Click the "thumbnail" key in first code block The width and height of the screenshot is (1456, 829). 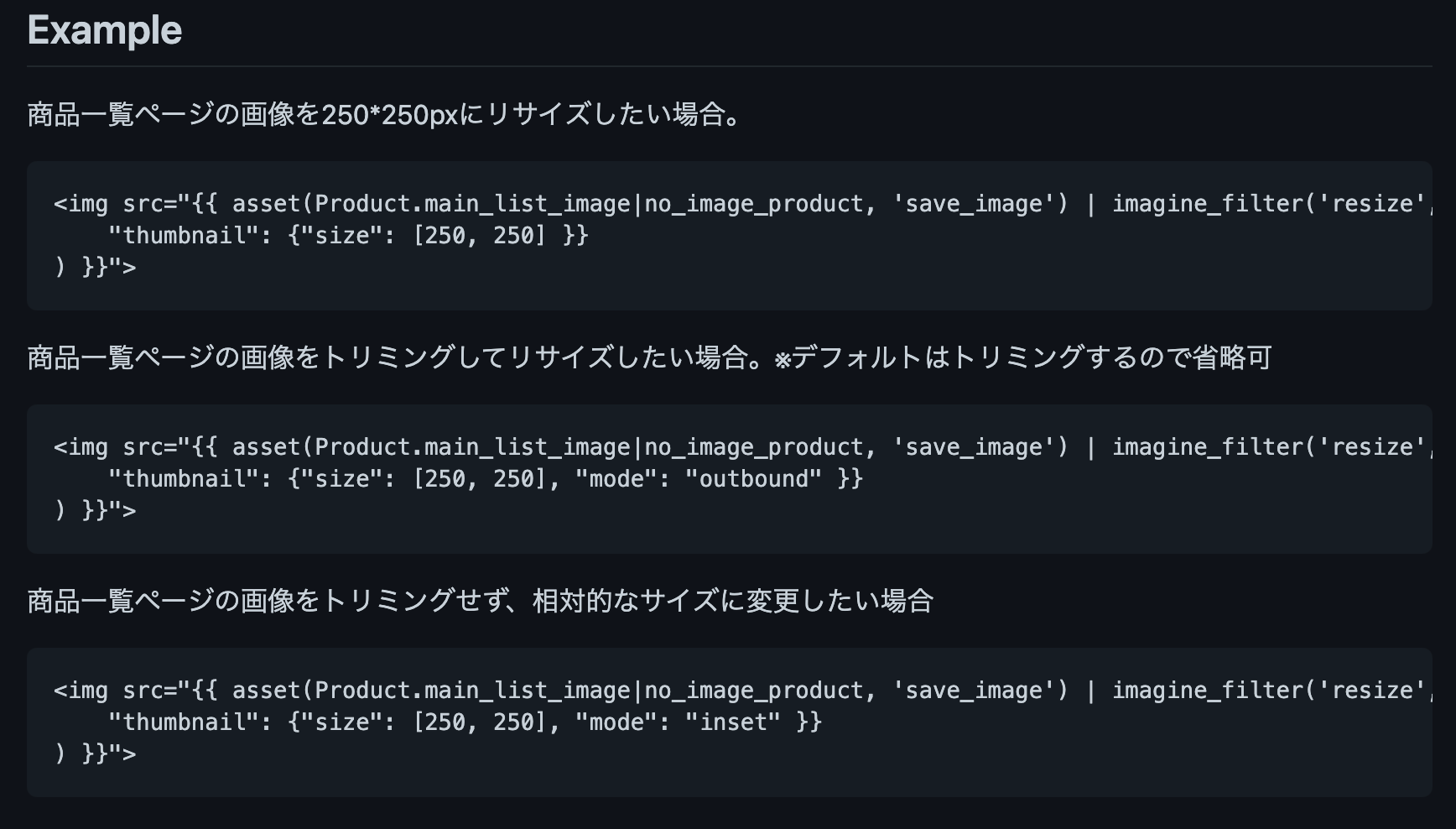coord(184,236)
